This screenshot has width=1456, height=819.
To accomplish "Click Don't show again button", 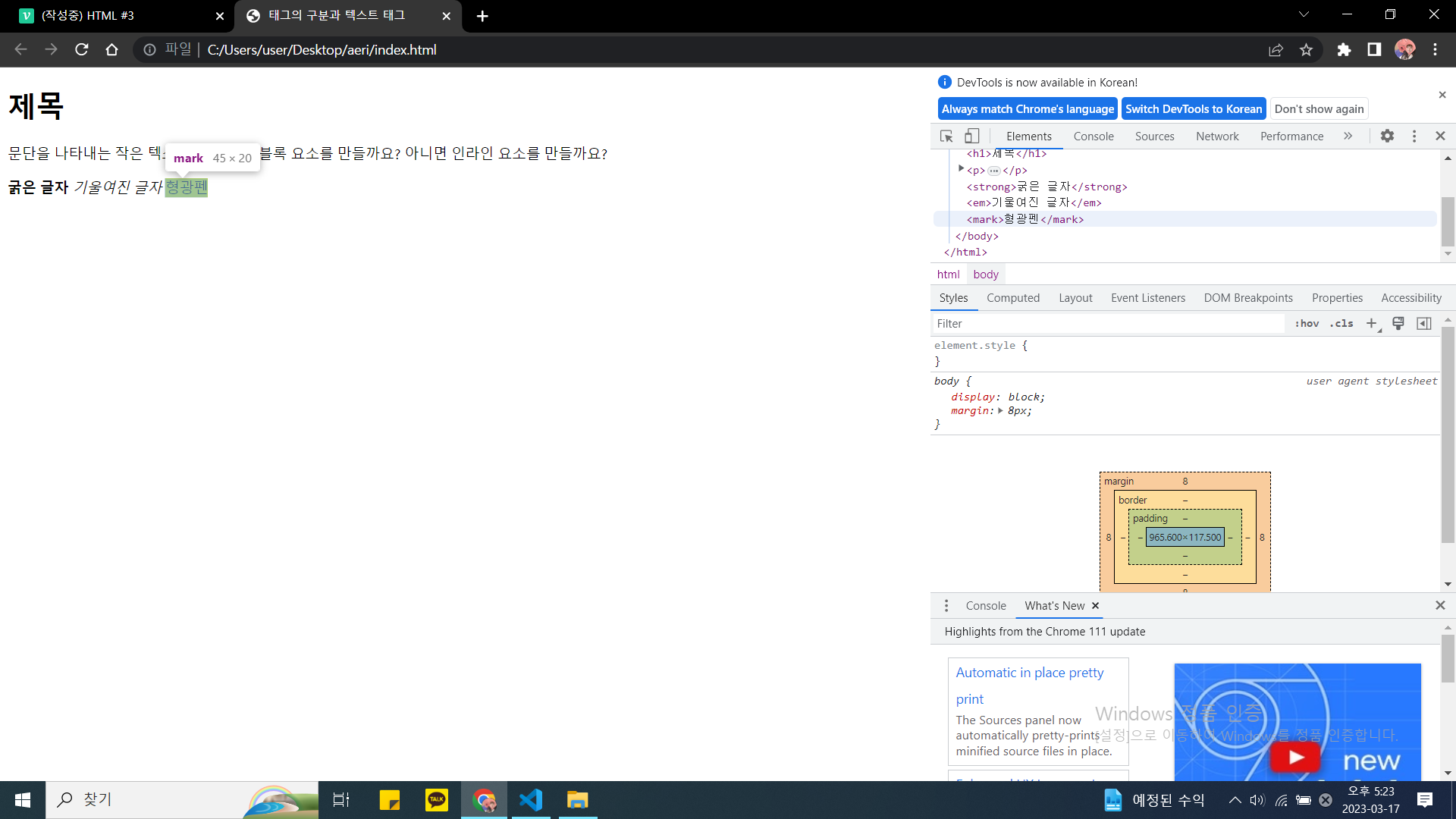I will 1319,109.
